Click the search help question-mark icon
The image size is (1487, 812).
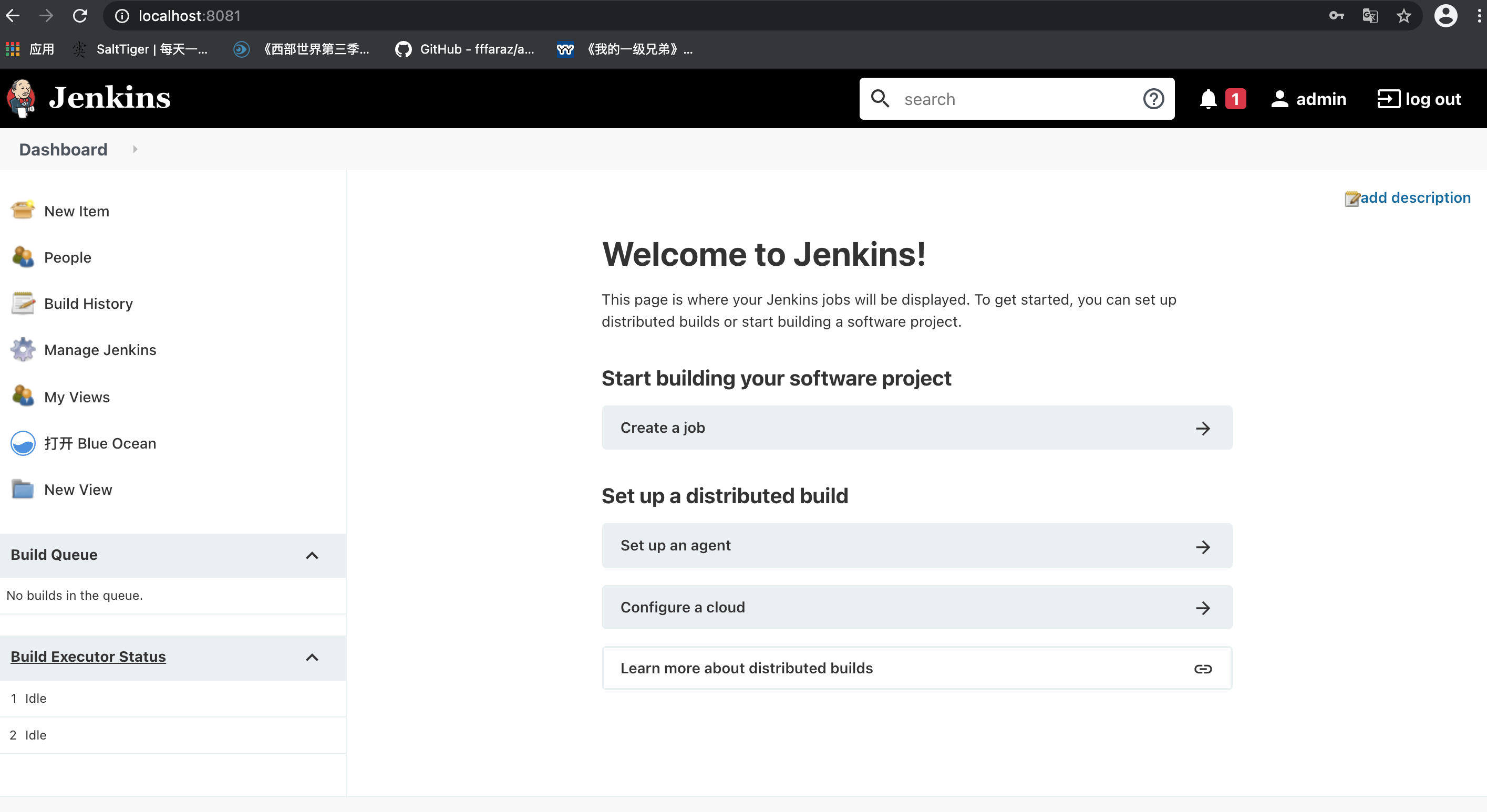1153,99
